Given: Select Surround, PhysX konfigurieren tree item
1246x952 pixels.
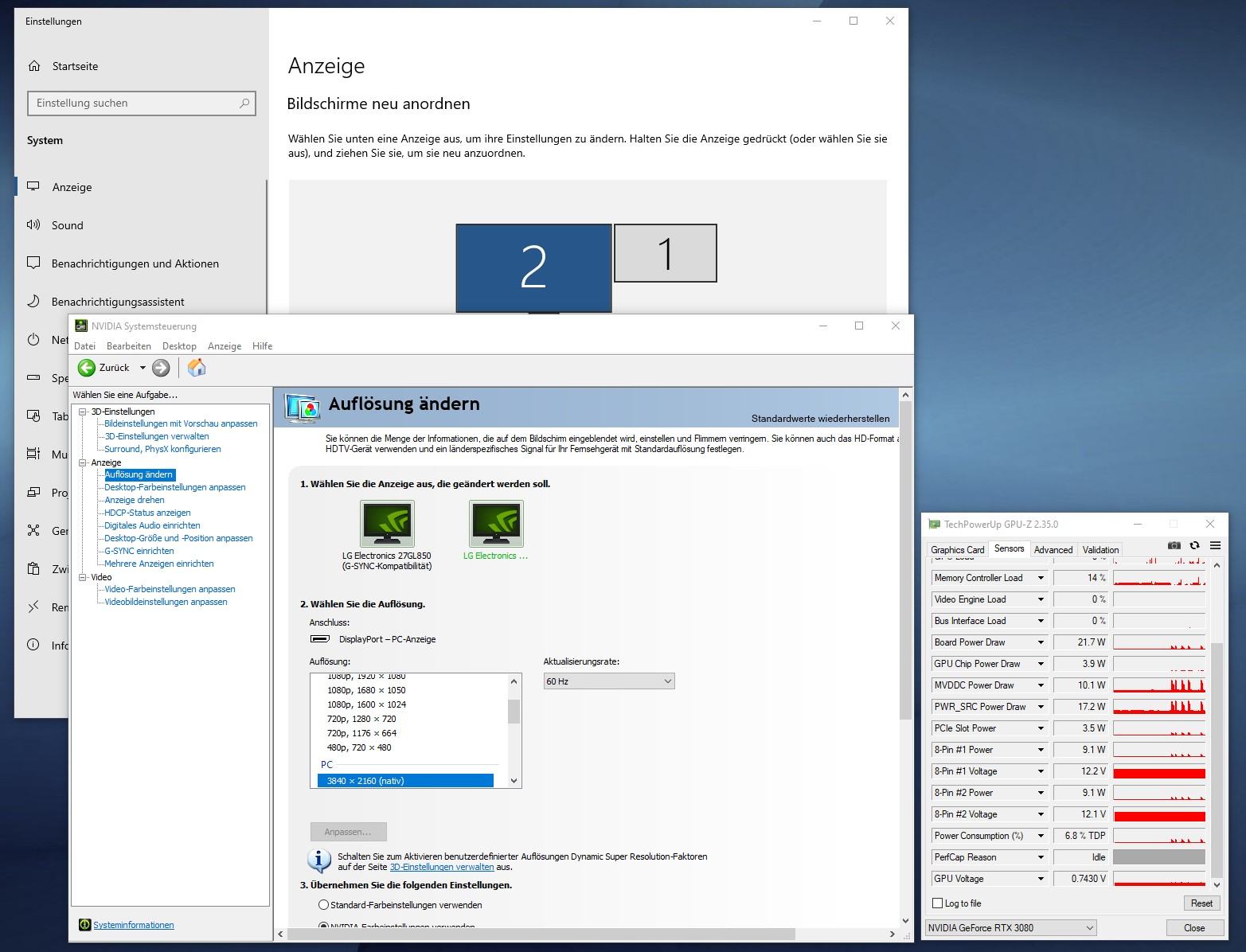Looking at the screenshot, I should point(162,449).
